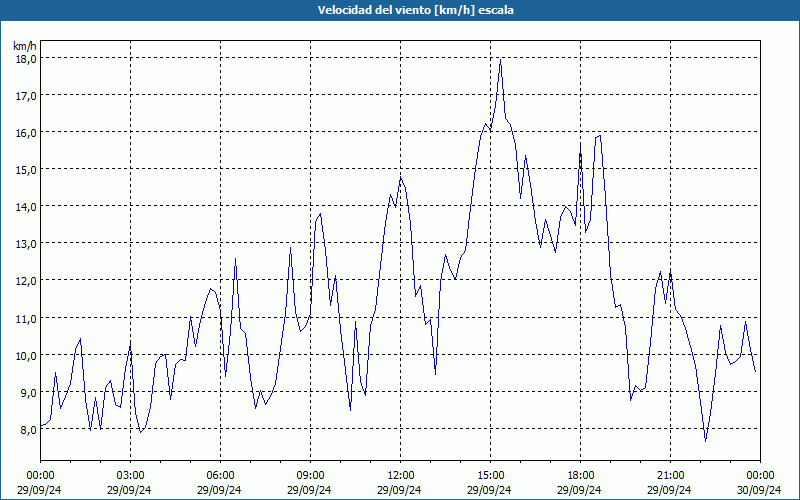Viewport: 800px width, 500px height.
Task: Click the '30/09/24' date label
Action: point(760,490)
